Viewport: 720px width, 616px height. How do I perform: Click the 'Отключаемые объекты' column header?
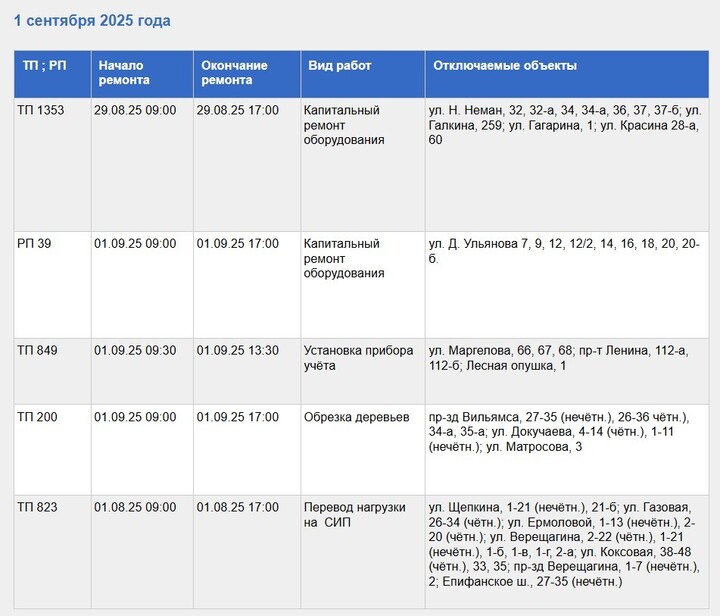pyautogui.click(x=567, y=74)
